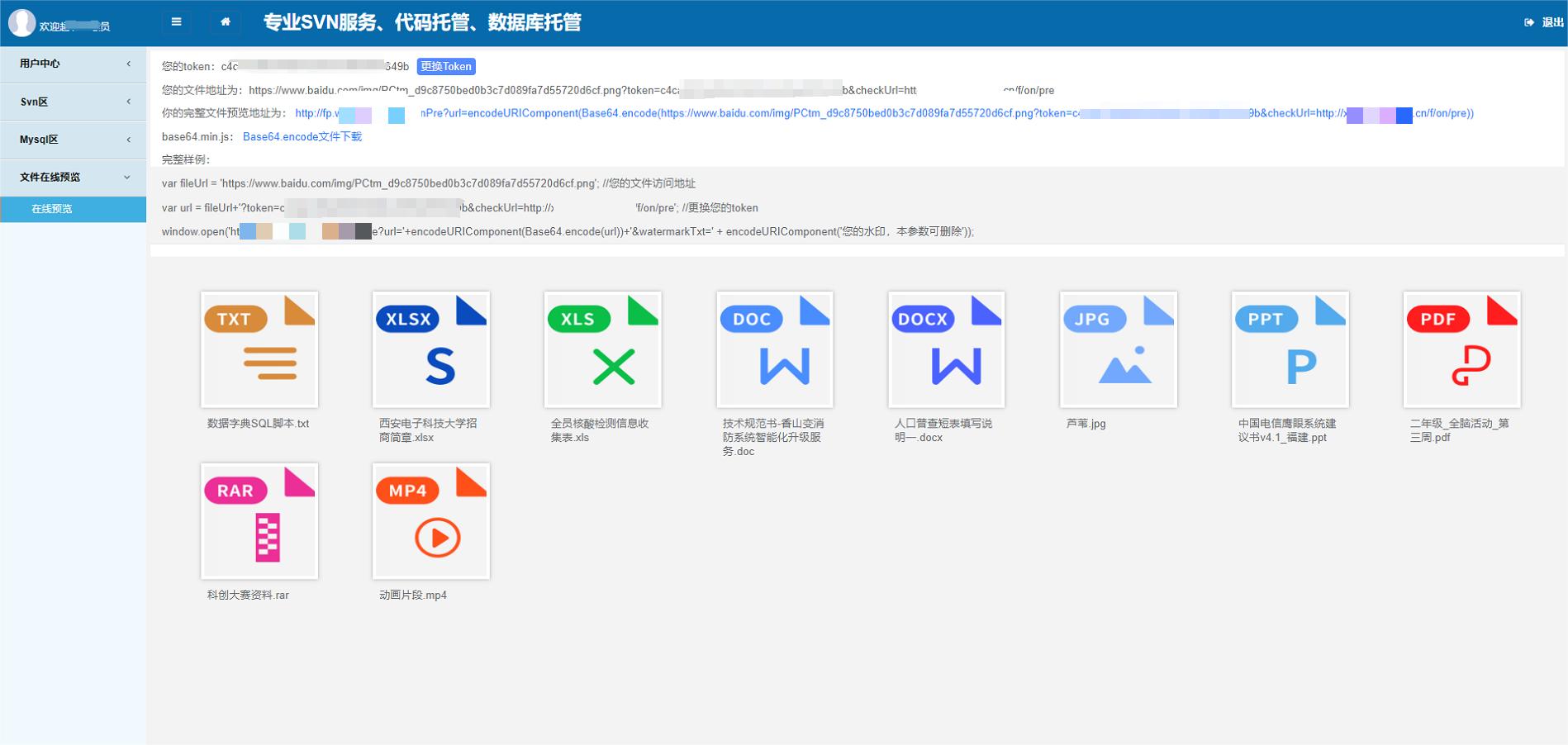Click the 更换Token button
The height and width of the screenshot is (745, 1568).
[446, 67]
